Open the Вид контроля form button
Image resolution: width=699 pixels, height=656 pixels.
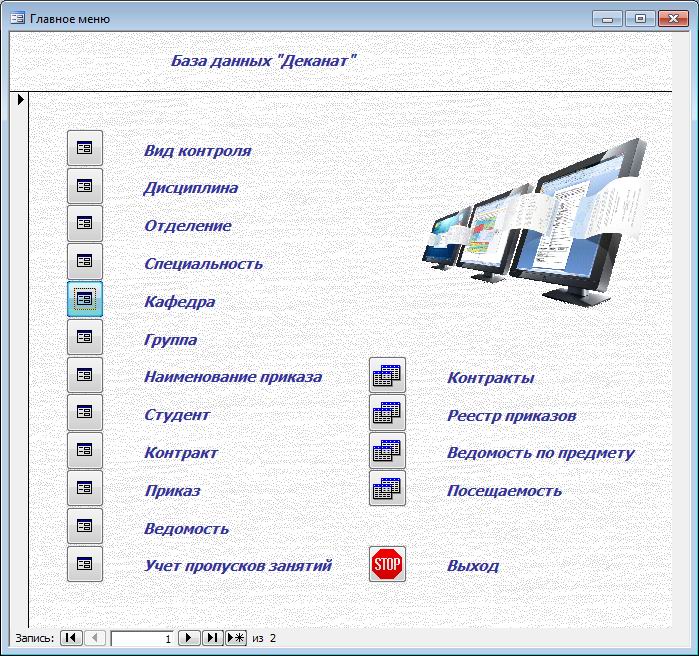click(85, 148)
